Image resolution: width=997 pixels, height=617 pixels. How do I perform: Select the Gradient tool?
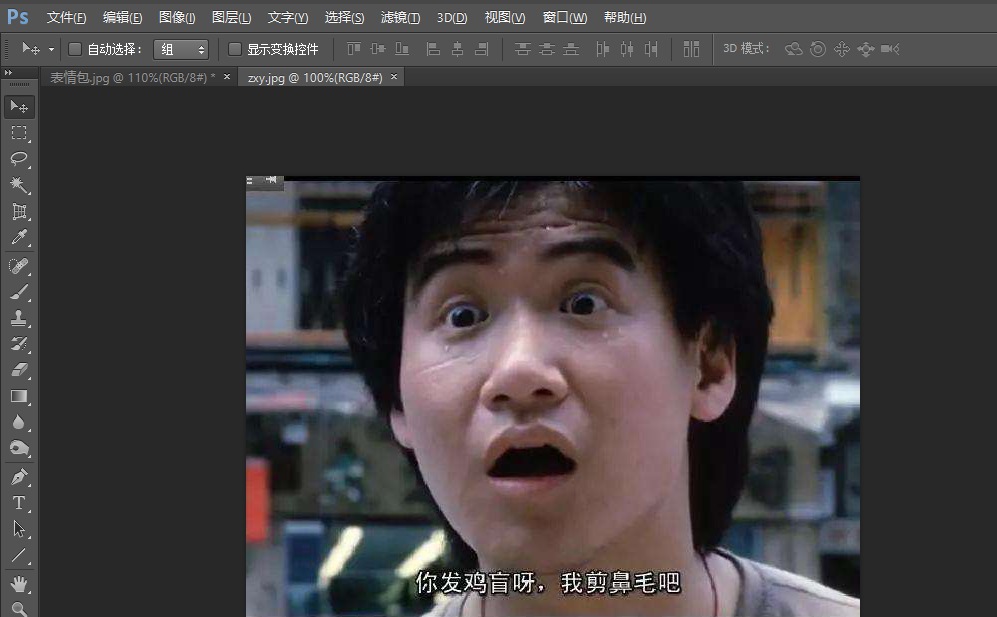point(19,396)
